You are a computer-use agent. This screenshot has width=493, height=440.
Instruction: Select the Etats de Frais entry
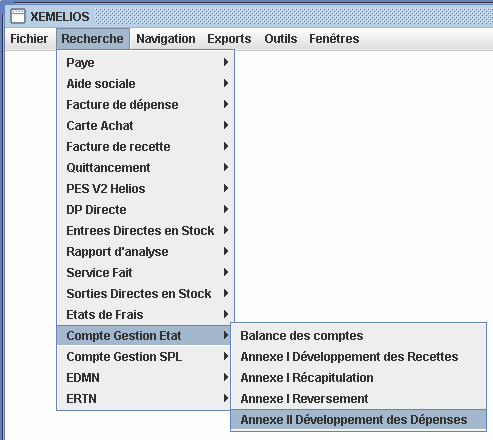pyautogui.click(x=146, y=314)
